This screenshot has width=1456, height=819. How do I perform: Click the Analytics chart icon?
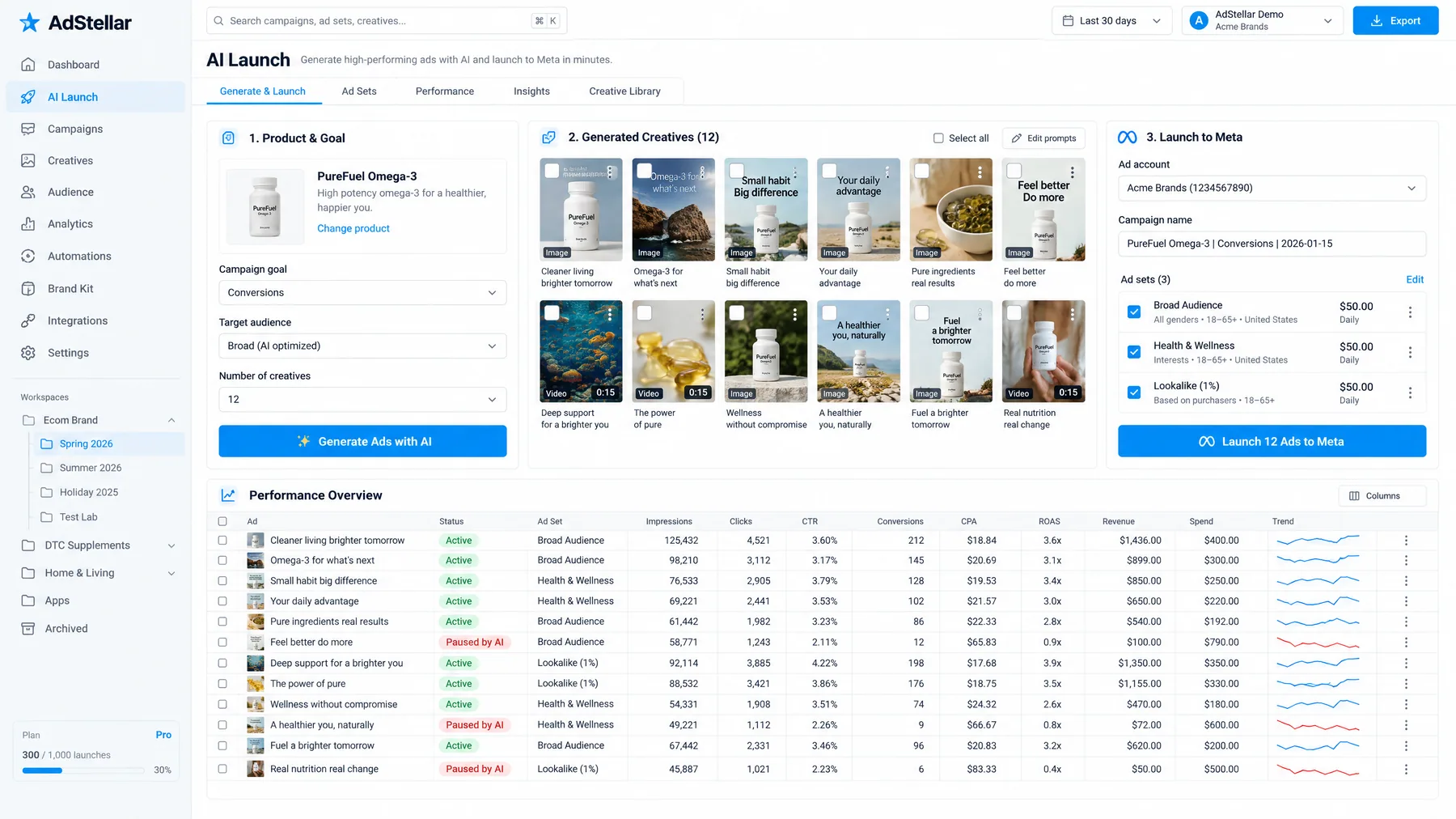28,224
